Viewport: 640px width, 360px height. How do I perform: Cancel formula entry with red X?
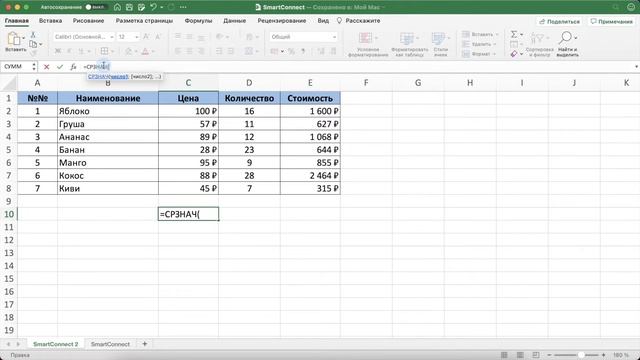(47, 67)
